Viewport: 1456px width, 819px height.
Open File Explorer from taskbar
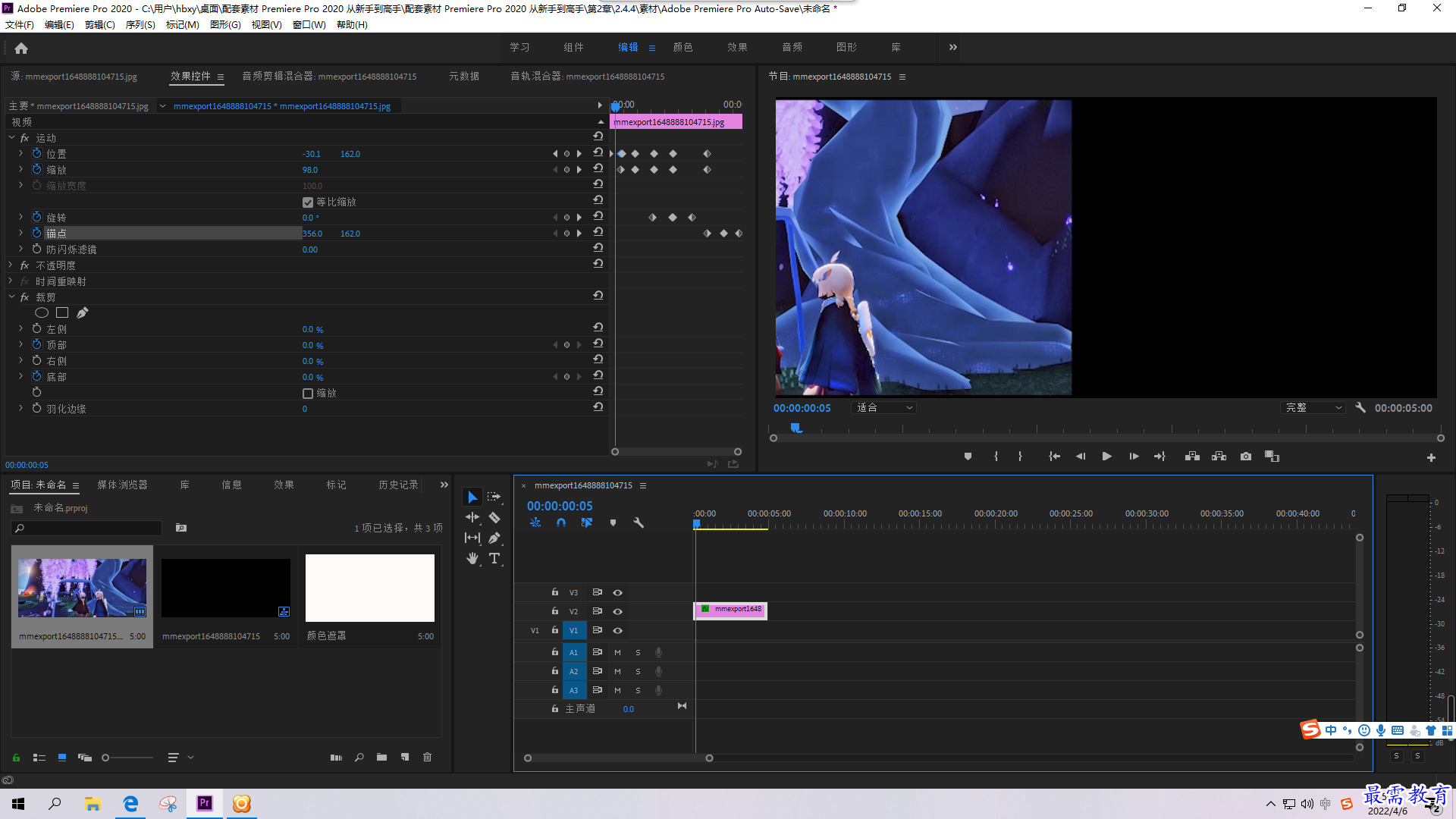pyautogui.click(x=93, y=803)
